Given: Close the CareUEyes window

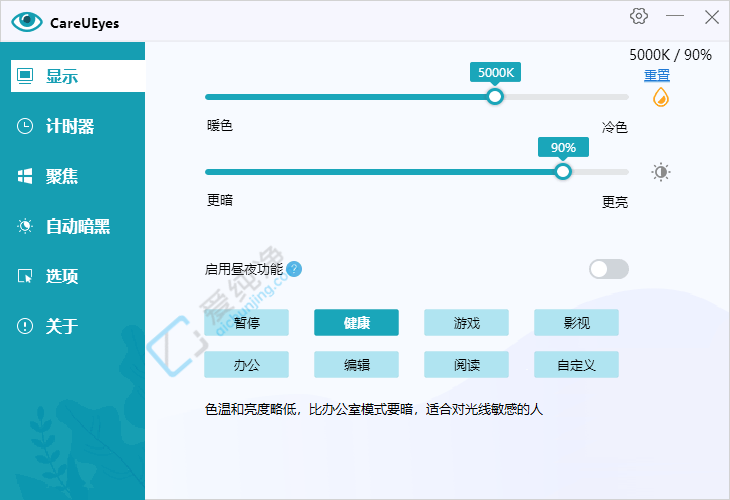Looking at the screenshot, I should tap(711, 17).
